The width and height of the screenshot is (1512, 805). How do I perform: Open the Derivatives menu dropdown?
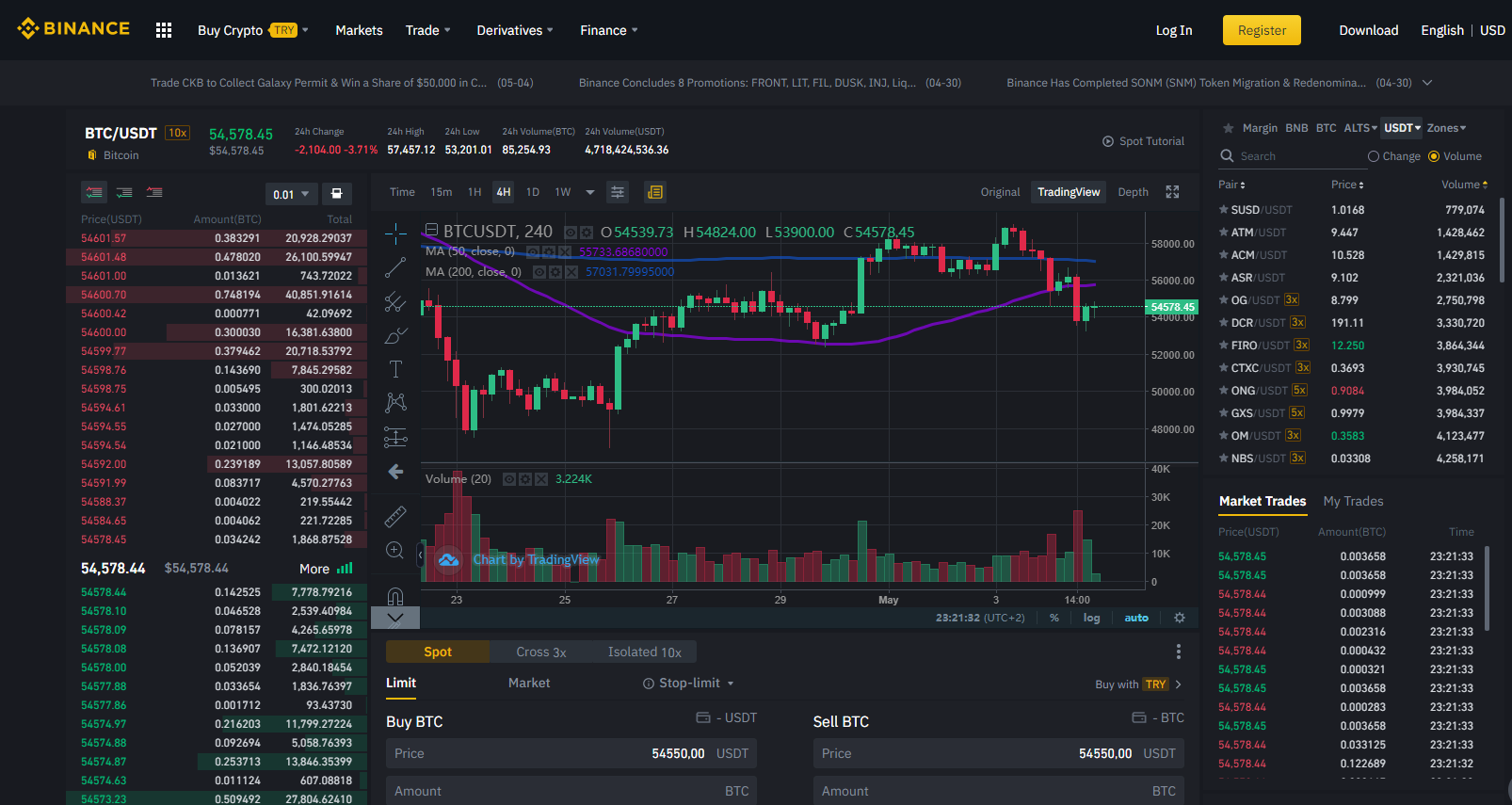pos(515,30)
